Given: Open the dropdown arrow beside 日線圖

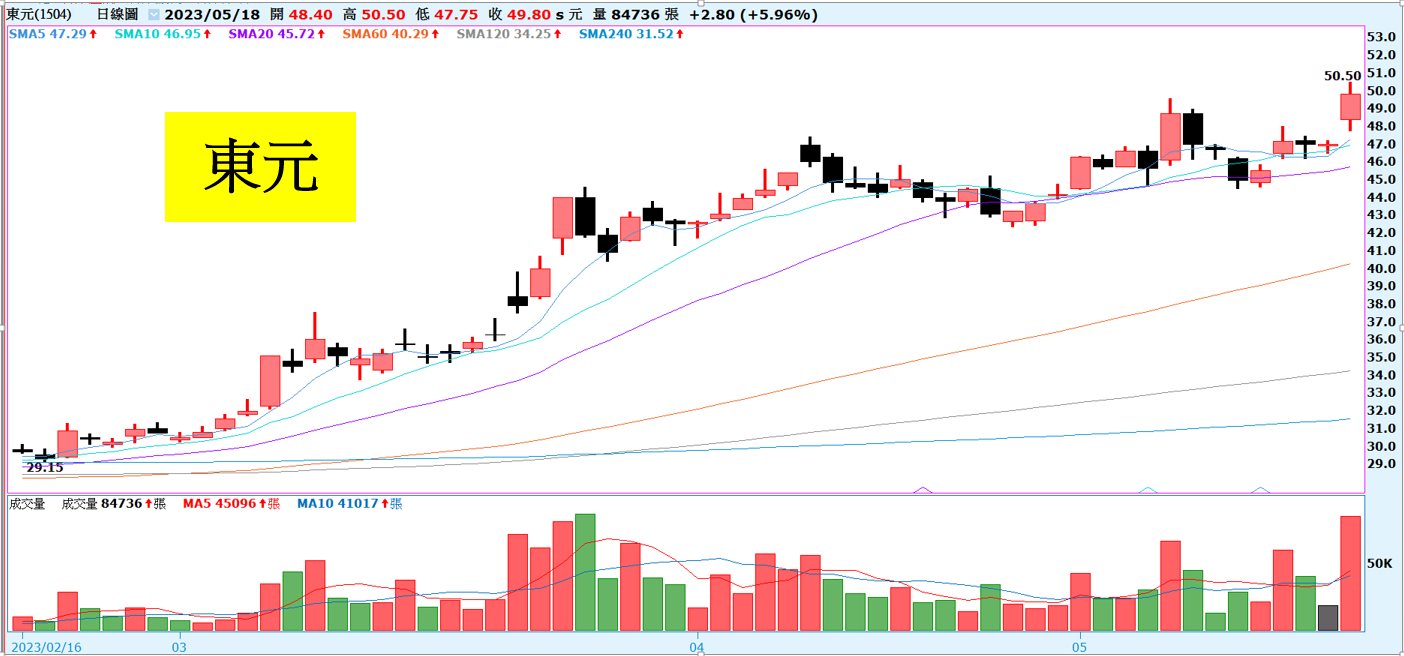Looking at the screenshot, I should (x=153, y=15).
